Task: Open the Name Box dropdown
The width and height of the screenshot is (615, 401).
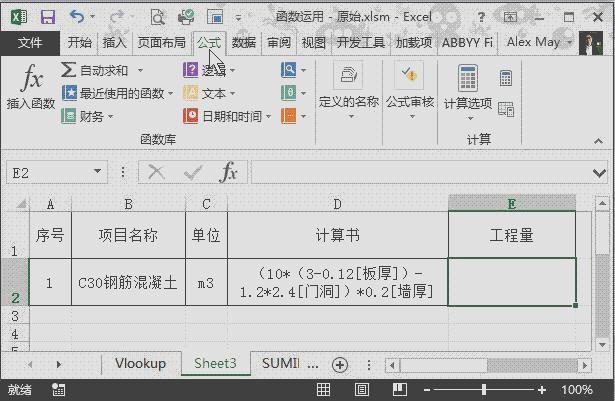Action: 97,171
